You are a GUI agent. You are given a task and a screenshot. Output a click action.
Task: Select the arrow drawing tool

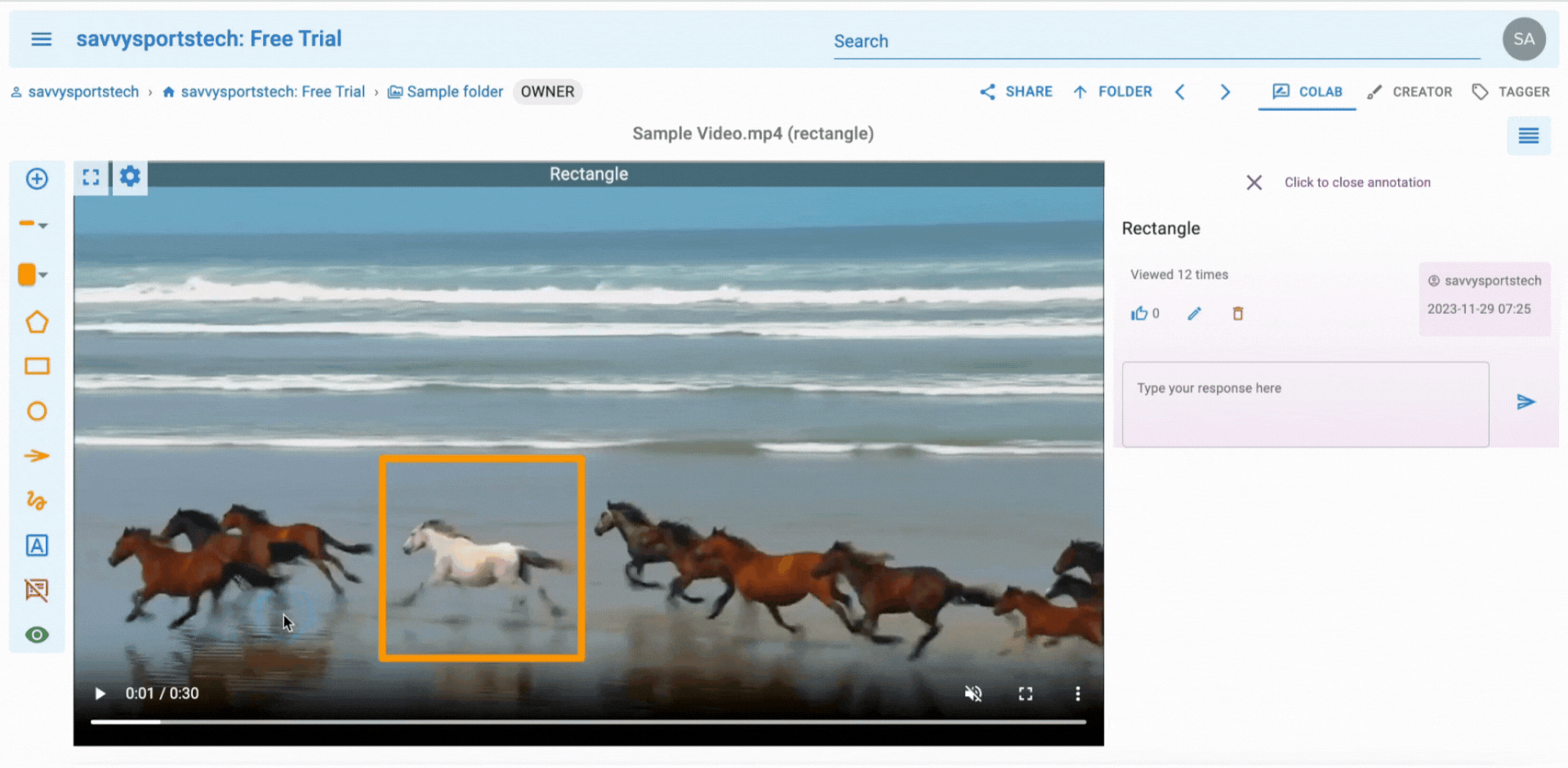point(37,456)
